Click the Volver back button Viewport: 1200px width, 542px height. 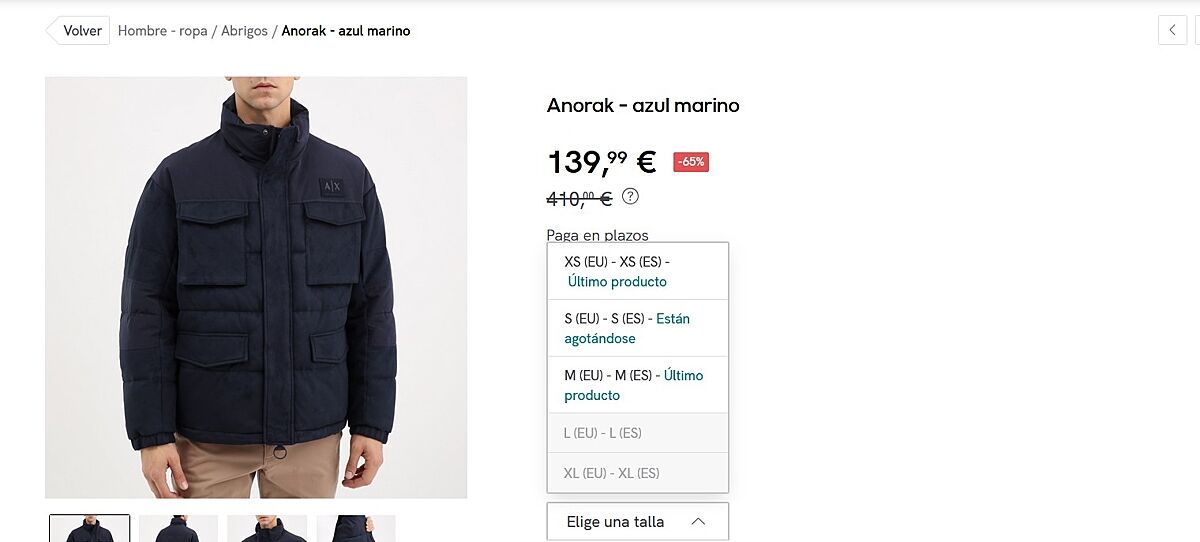78,30
